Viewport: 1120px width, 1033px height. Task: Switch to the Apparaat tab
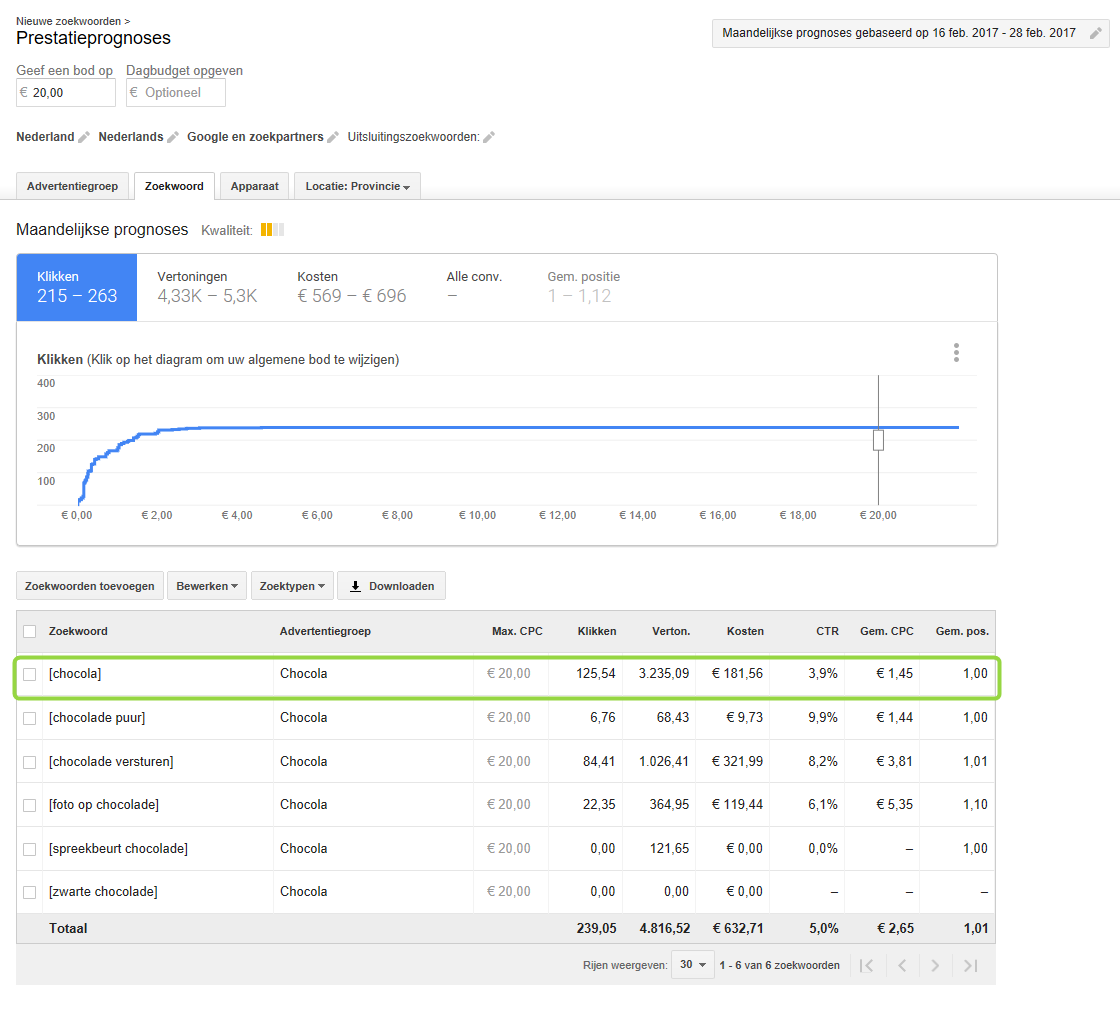(254, 186)
